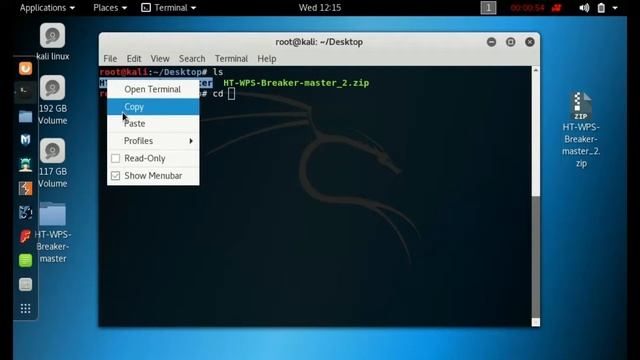This screenshot has height=360, width=640.
Task: Choose Copy from the context menu
Action: 153,107
